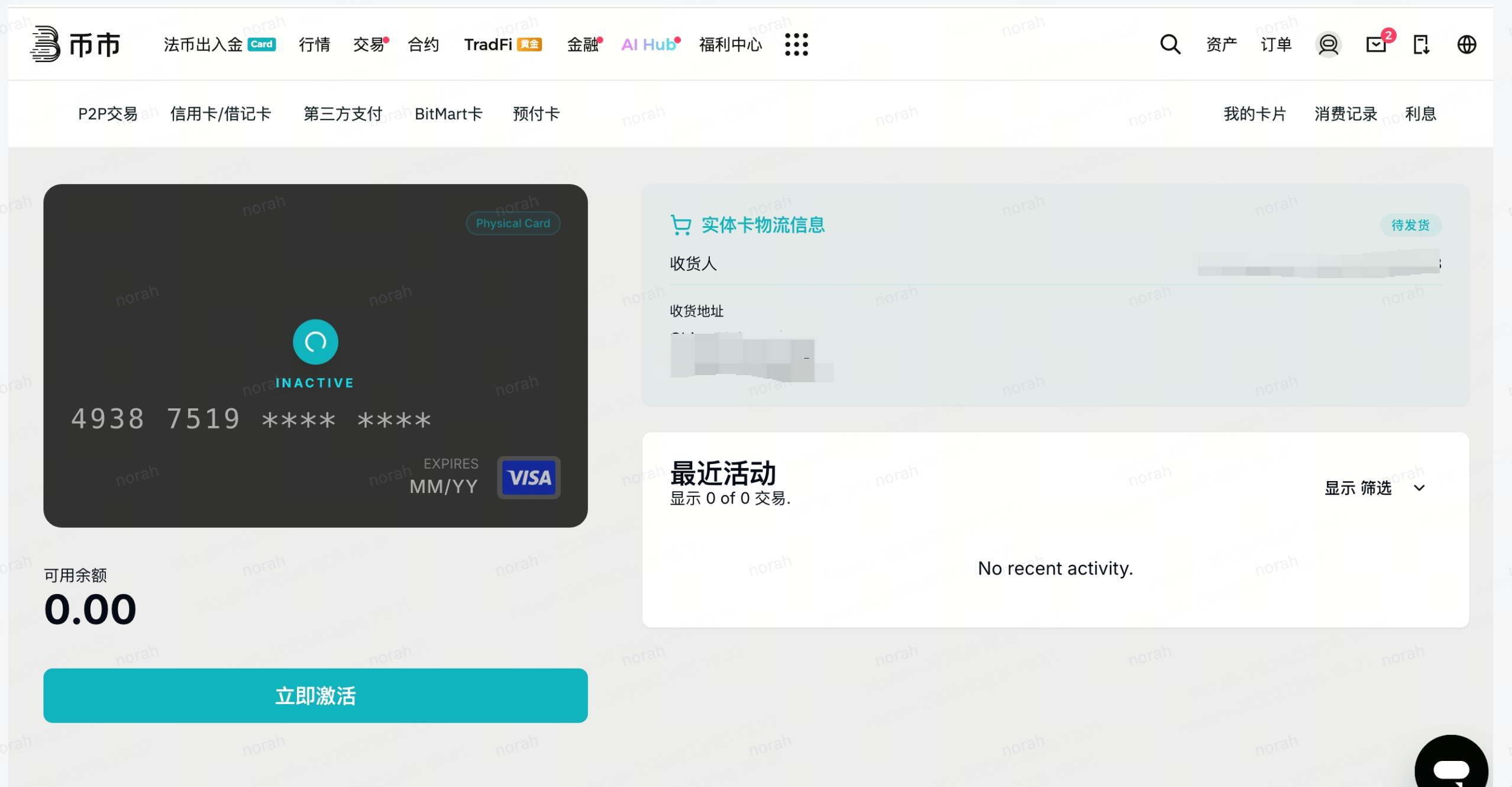Click the shopping cart logistics icon
Viewport: 1512px width, 787px height.
pos(681,225)
